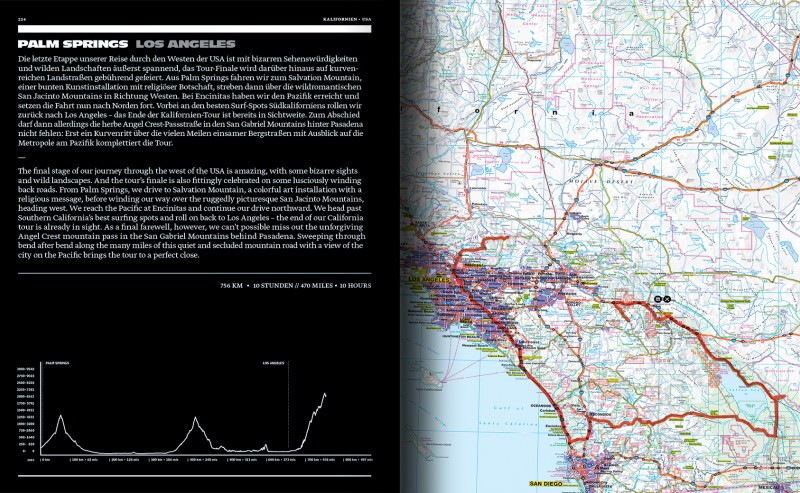Click the Escondido label on the map
This screenshot has height=493, width=800.
(x=601, y=414)
